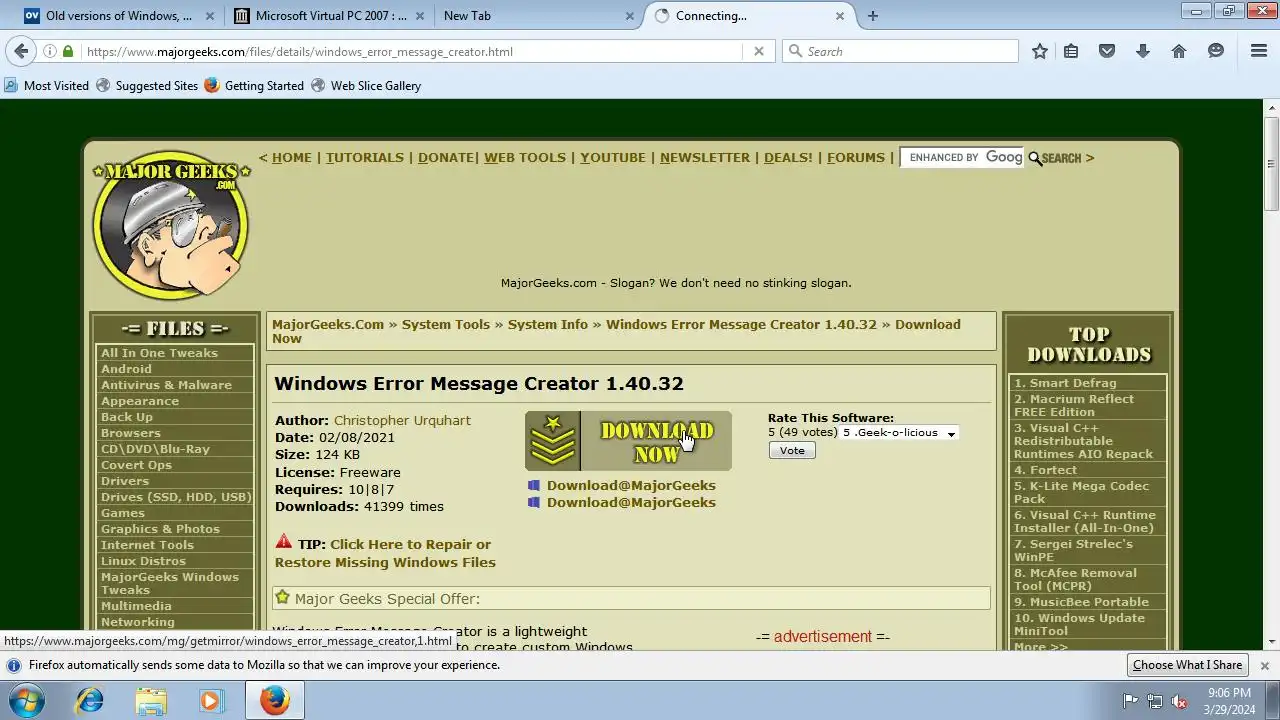Open HOME in site navigation
This screenshot has width=1280, height=720.
tap(292, 157)
